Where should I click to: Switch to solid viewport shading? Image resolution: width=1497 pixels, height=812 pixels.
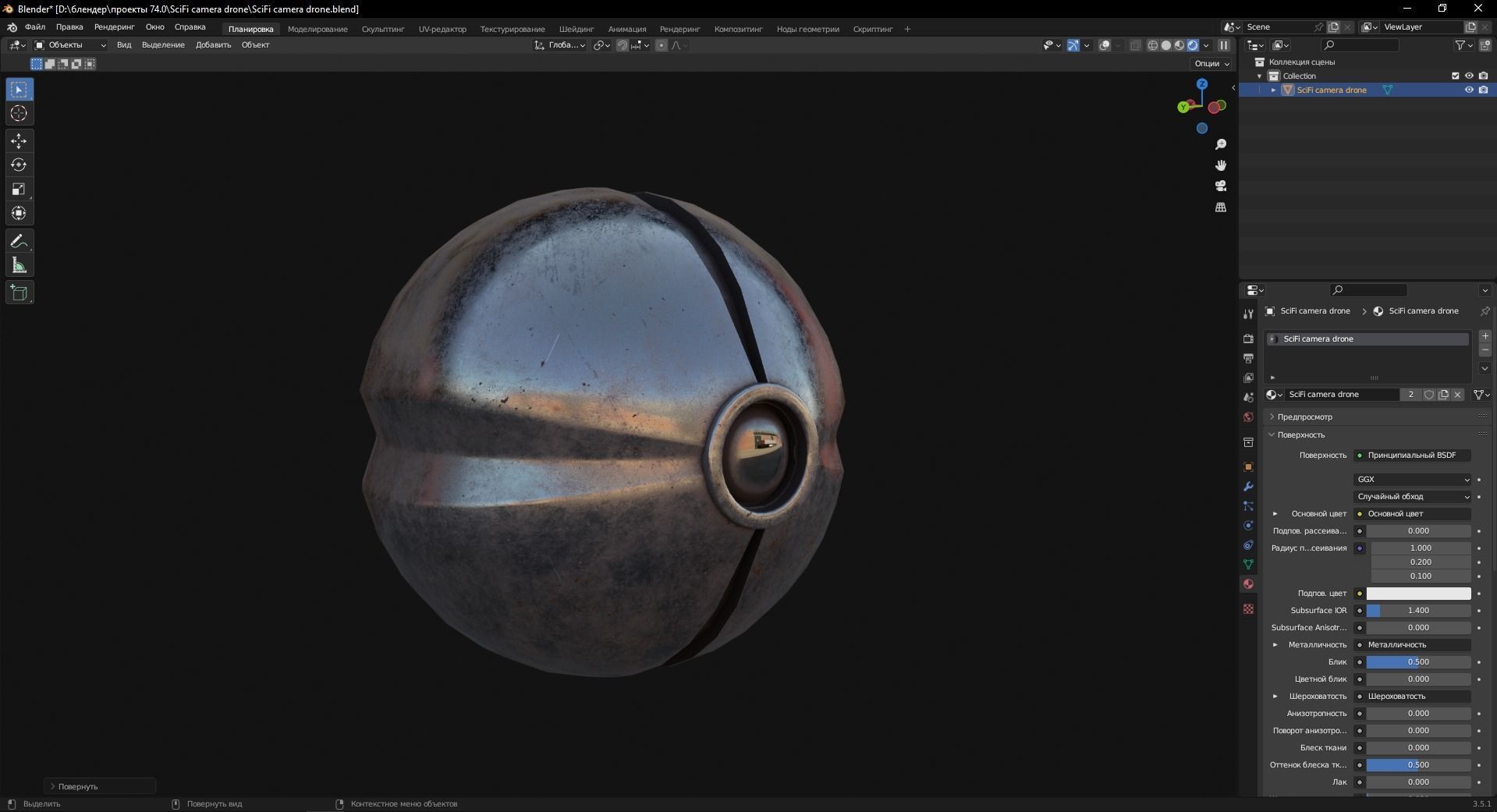pos(1166,45)
